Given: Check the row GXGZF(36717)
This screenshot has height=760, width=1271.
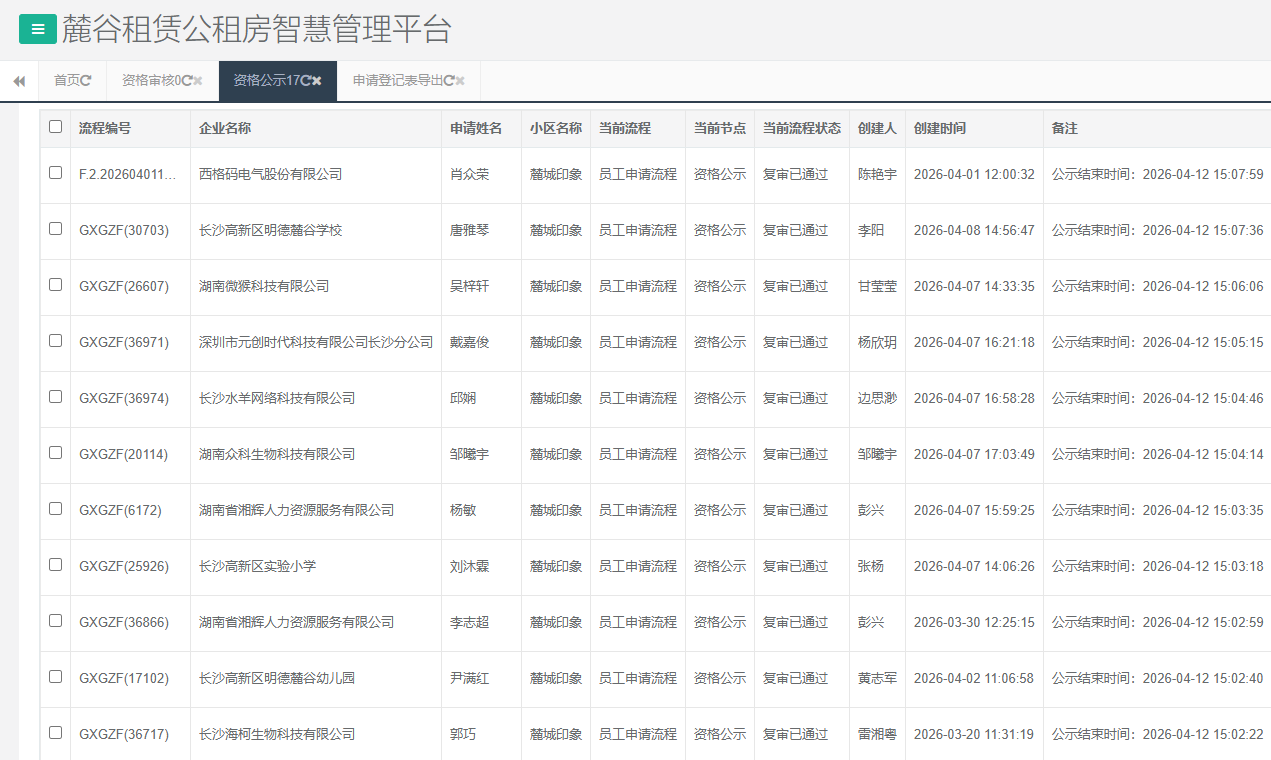Looking at the screenshot, I should coord(55,733).
